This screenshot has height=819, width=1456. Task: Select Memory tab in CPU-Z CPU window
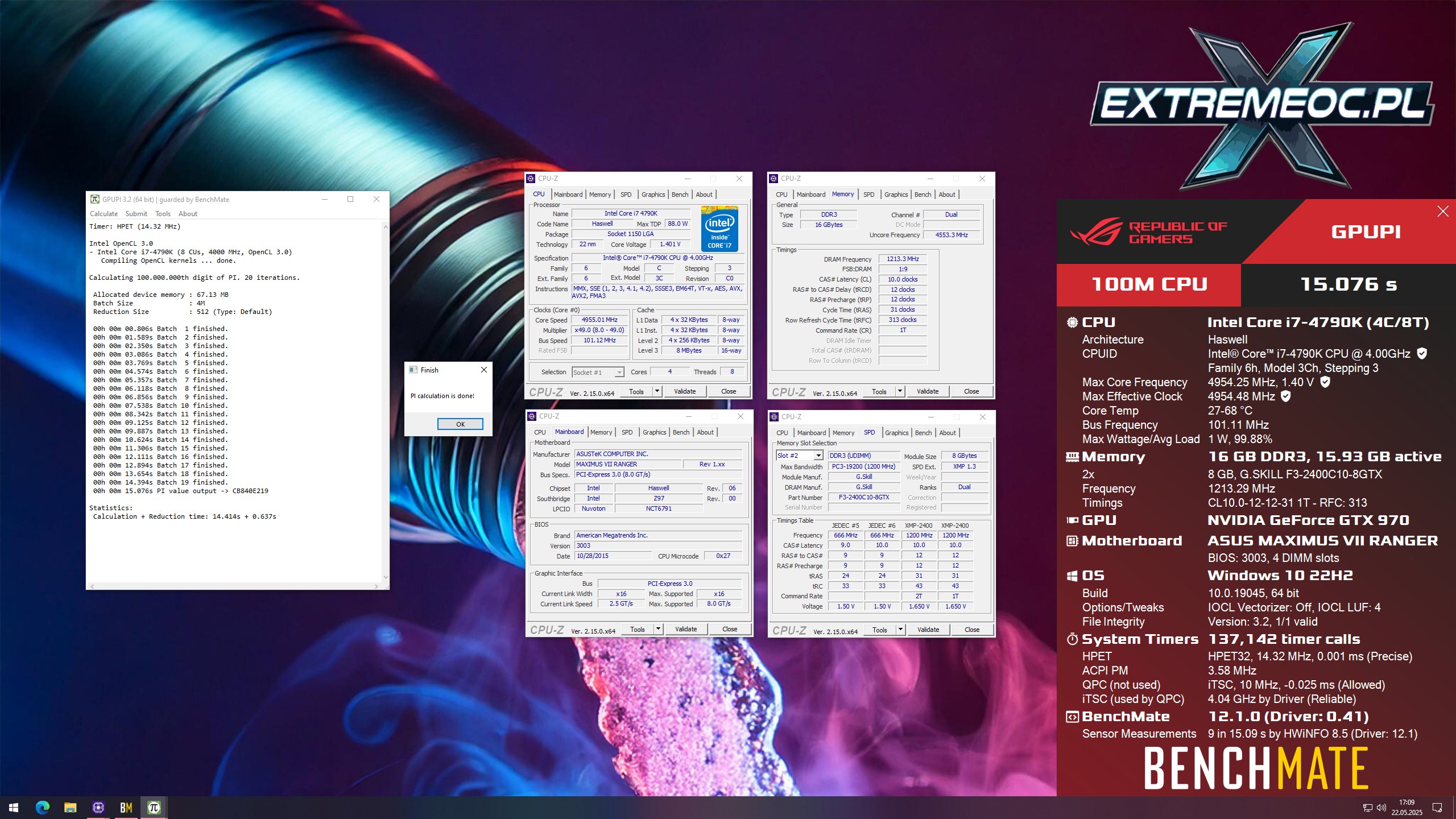[x=600, y=195]
